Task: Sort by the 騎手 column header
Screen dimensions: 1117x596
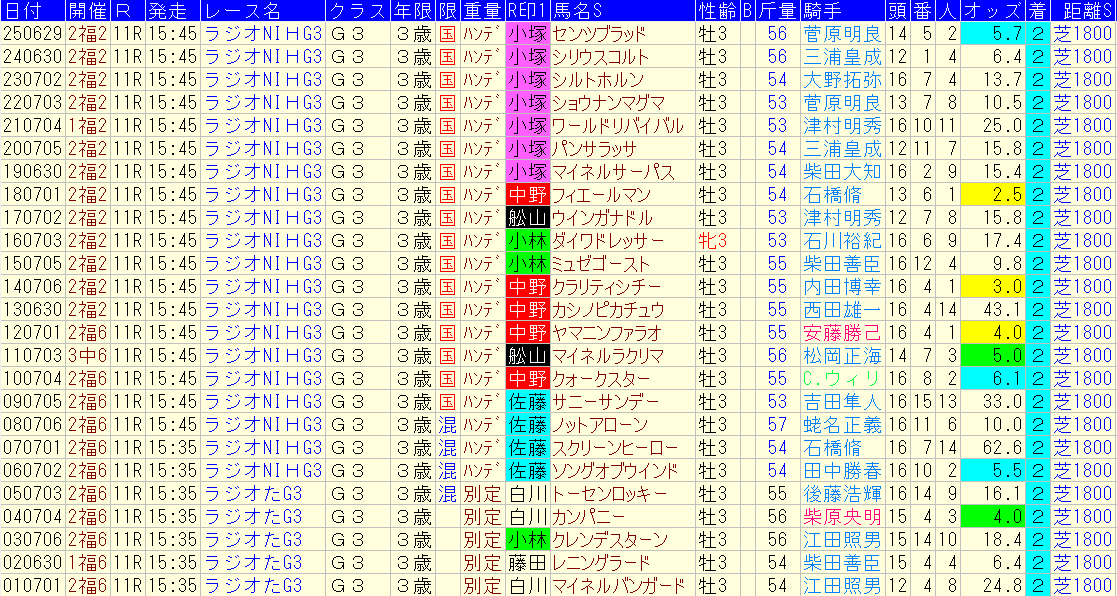Action: 841,10
